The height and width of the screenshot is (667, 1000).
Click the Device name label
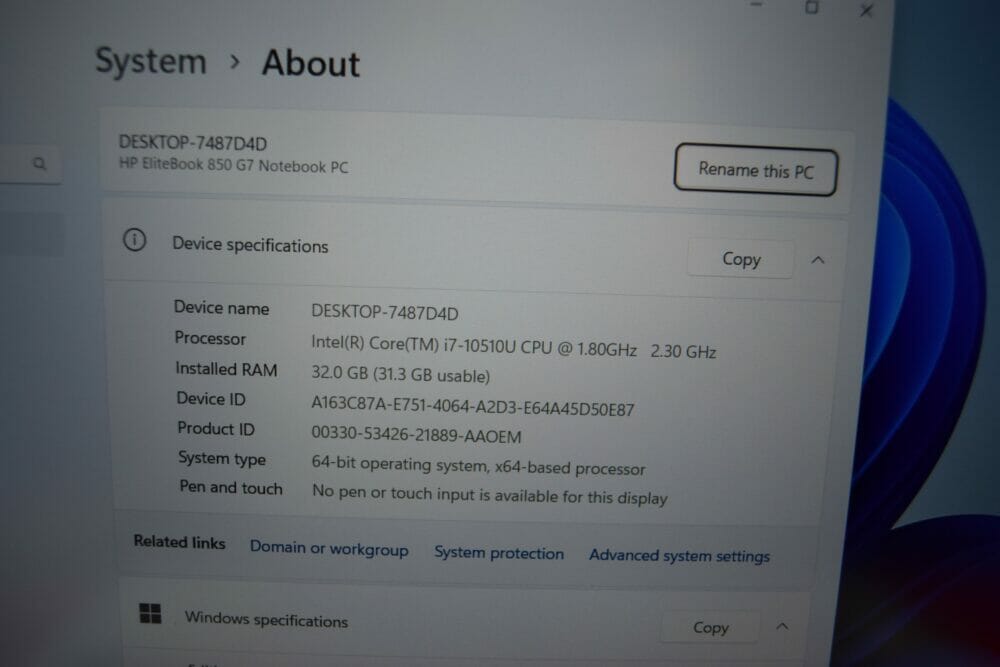point(221,308)
